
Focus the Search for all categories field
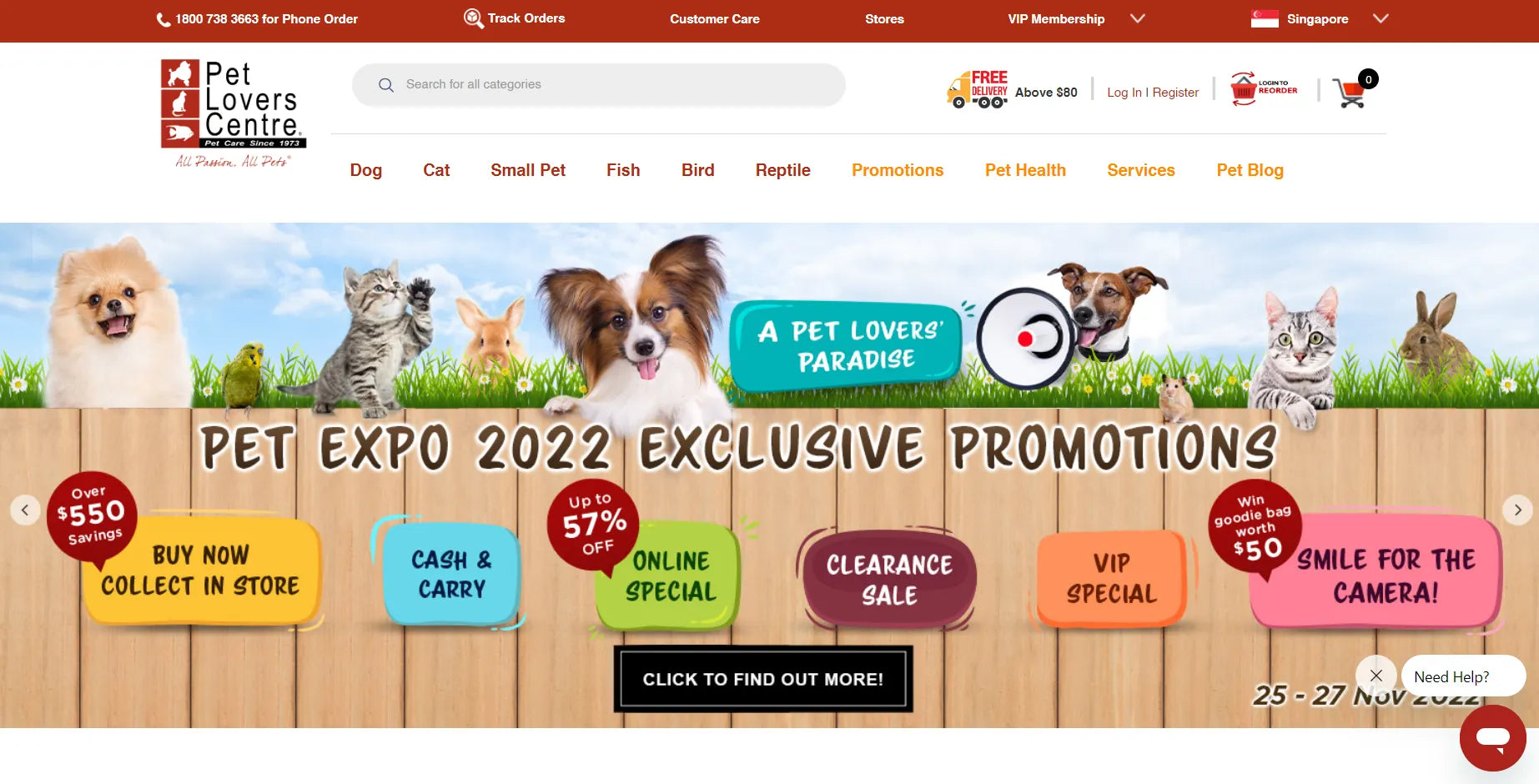[599, 84]
